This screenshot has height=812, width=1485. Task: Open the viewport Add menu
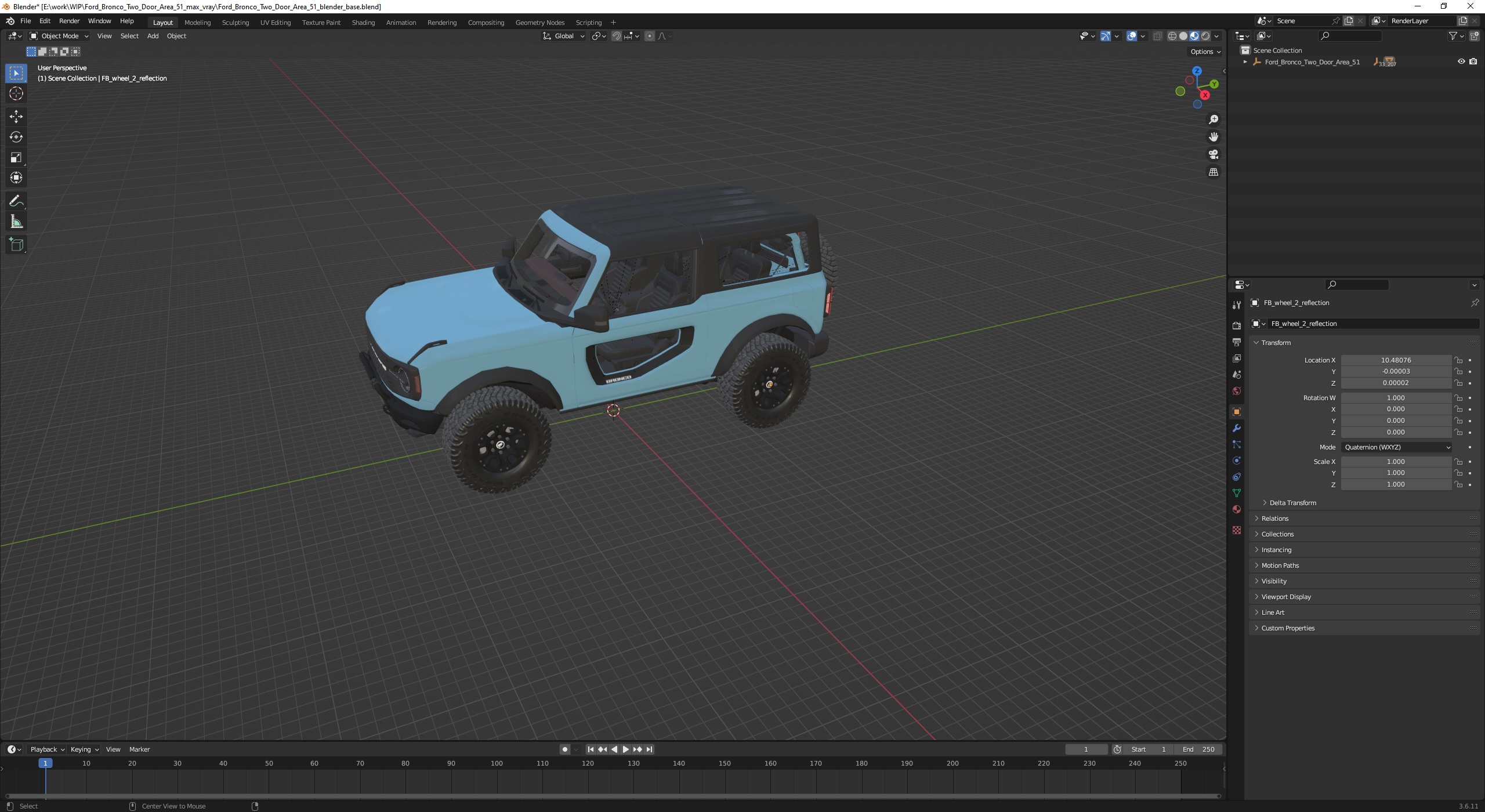pyautogui.click(x=153, y=36)
